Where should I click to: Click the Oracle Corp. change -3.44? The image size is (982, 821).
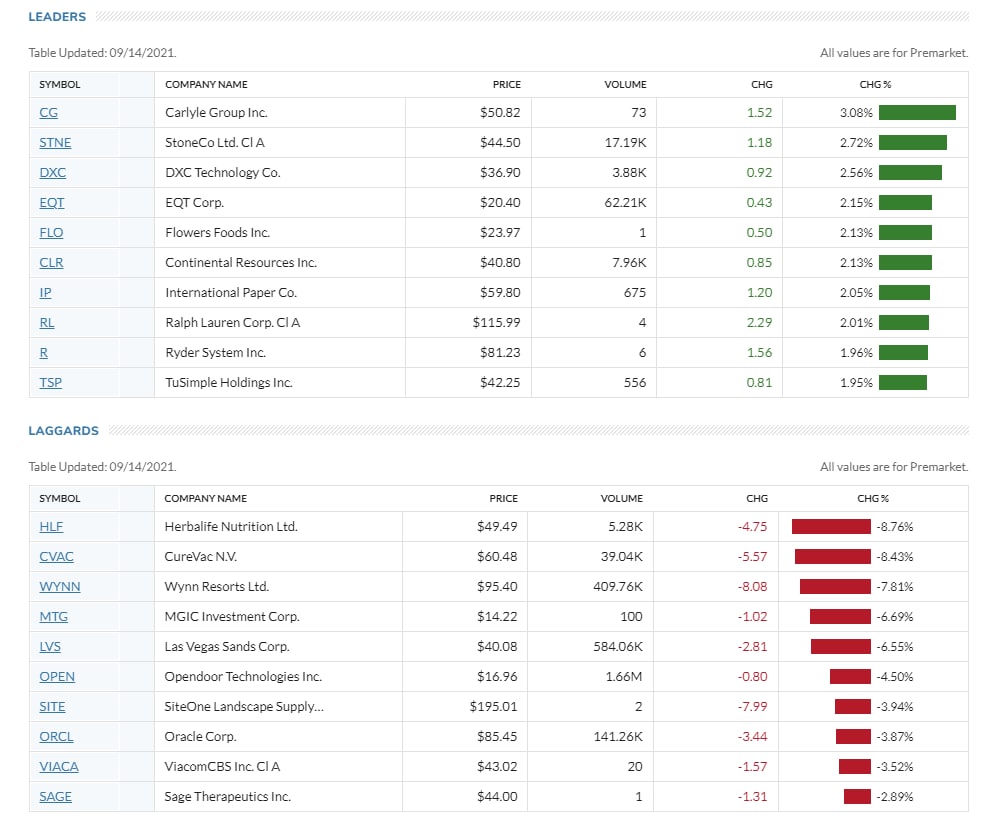pos(752,737)
